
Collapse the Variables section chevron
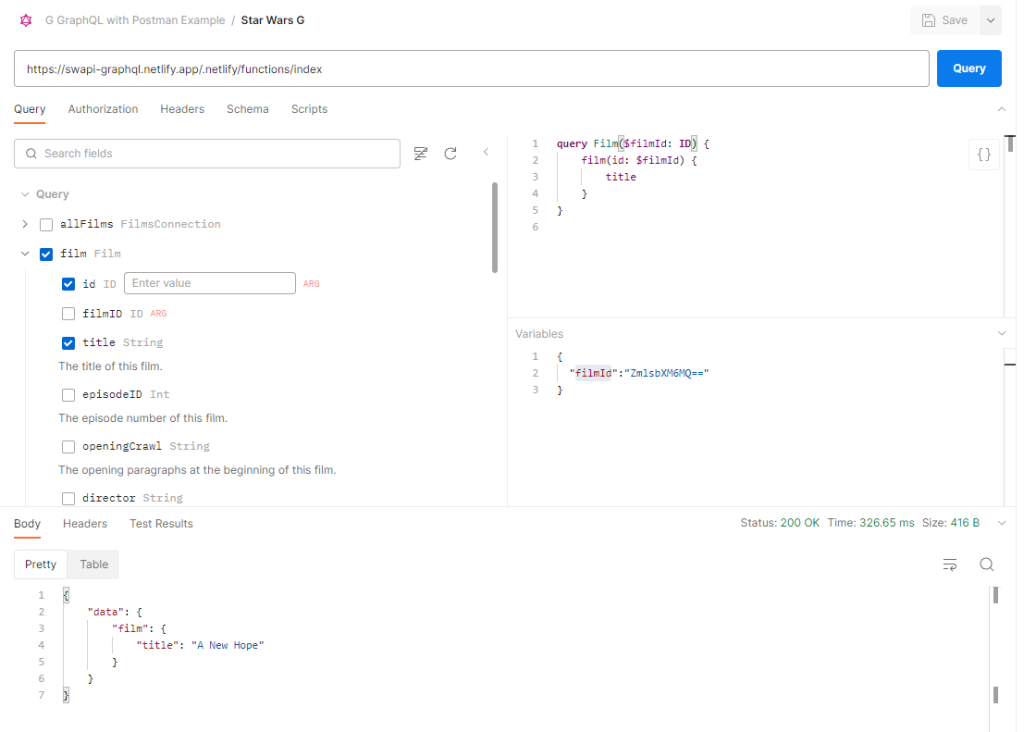pos(1003,333)
